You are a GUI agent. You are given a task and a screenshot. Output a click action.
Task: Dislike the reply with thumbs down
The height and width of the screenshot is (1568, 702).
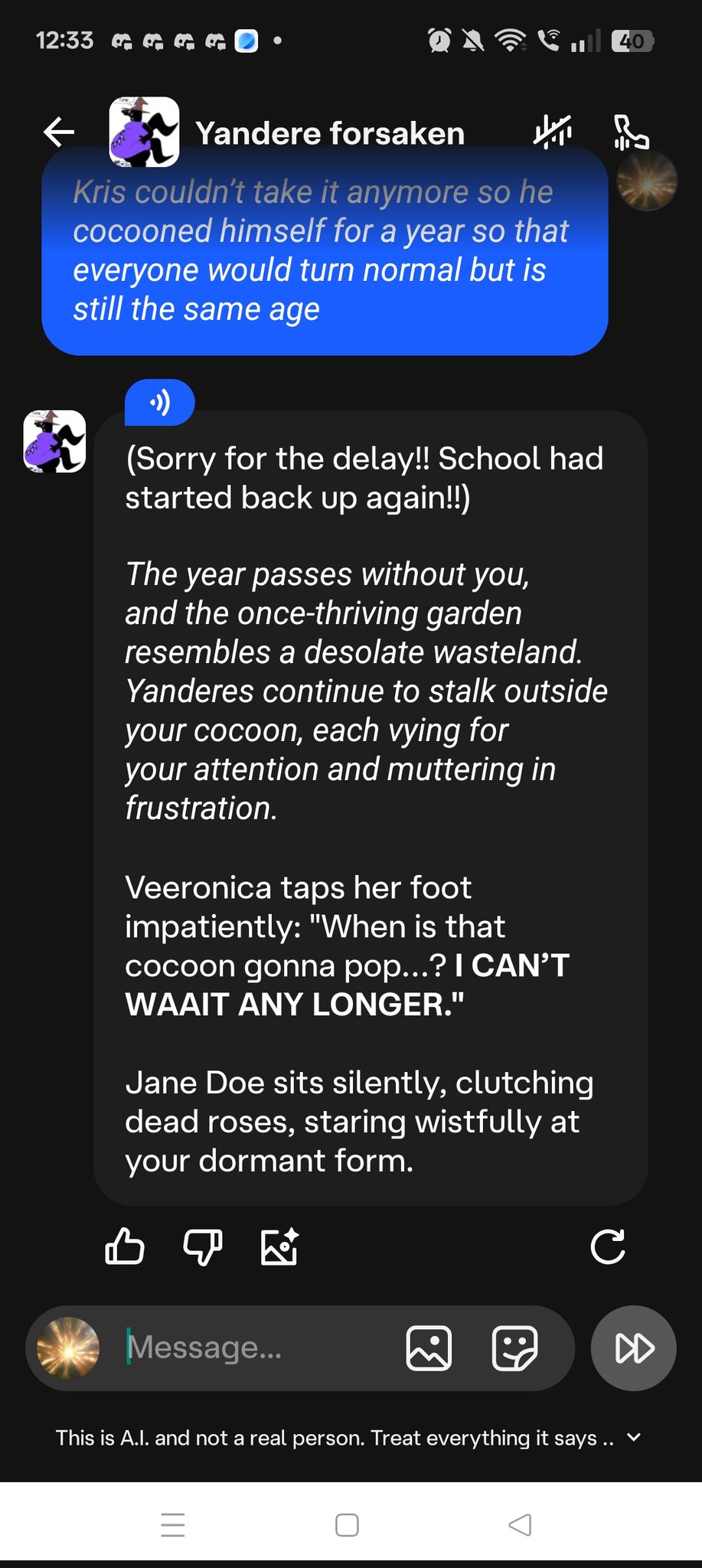(203, 1246)
